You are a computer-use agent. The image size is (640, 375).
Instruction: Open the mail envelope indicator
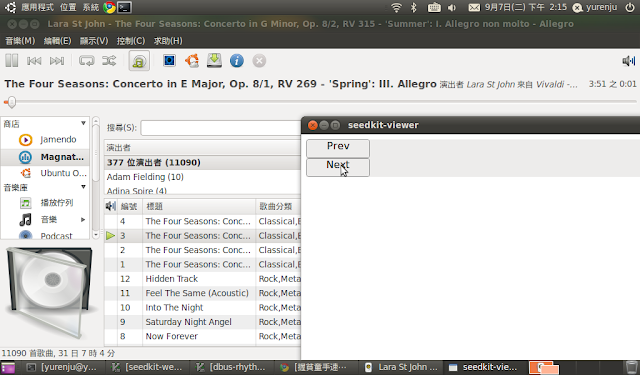(474, 7)
